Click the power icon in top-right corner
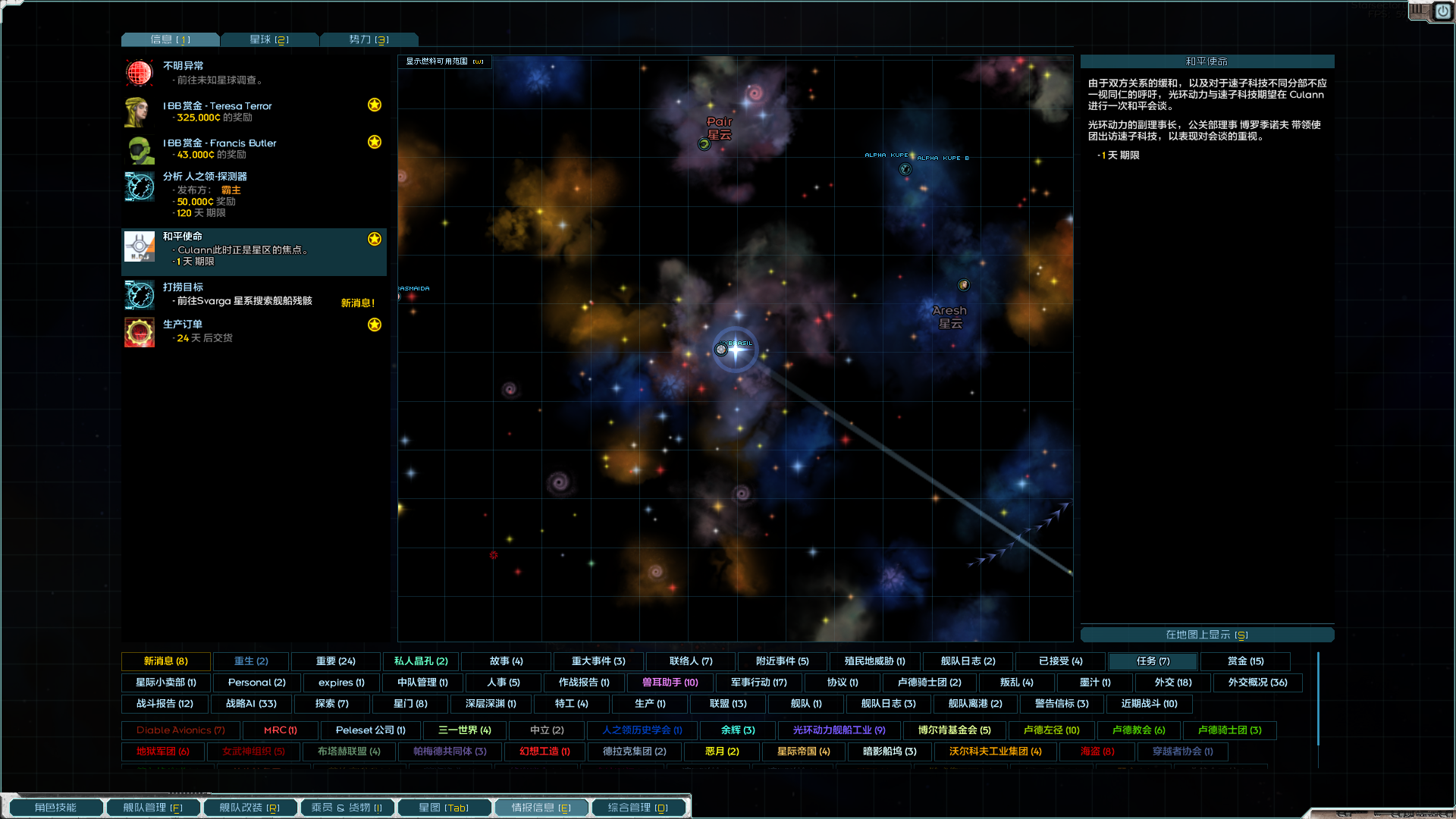 (1442, 11)
